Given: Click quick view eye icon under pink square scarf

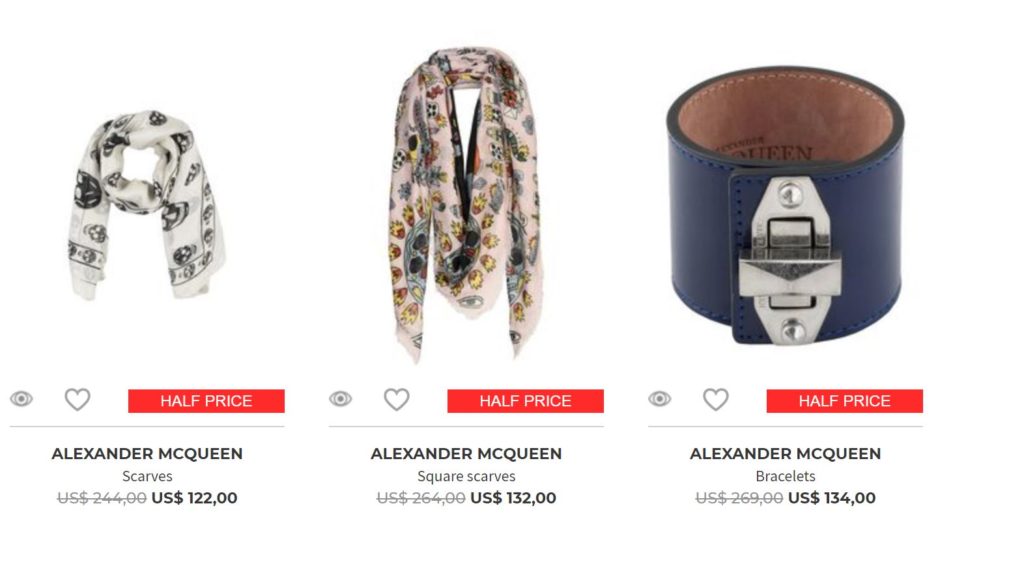Looking at the screenshot, I should click(x=340, y=399).
